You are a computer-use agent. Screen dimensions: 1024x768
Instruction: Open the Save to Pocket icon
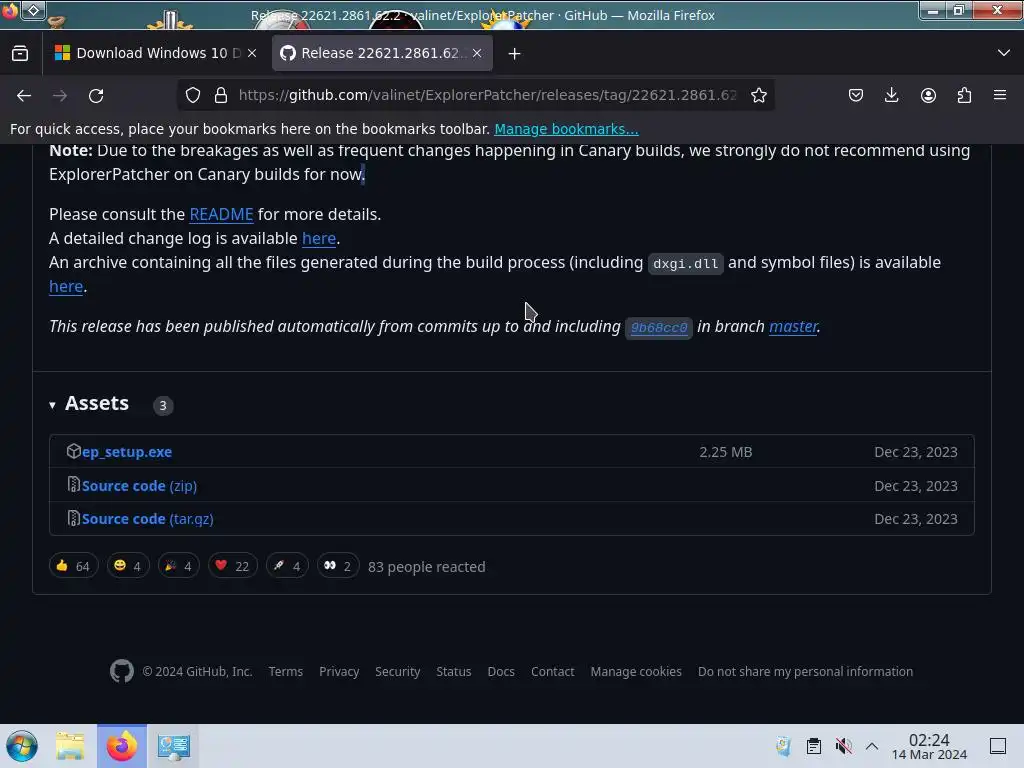[x=856, y=95]
